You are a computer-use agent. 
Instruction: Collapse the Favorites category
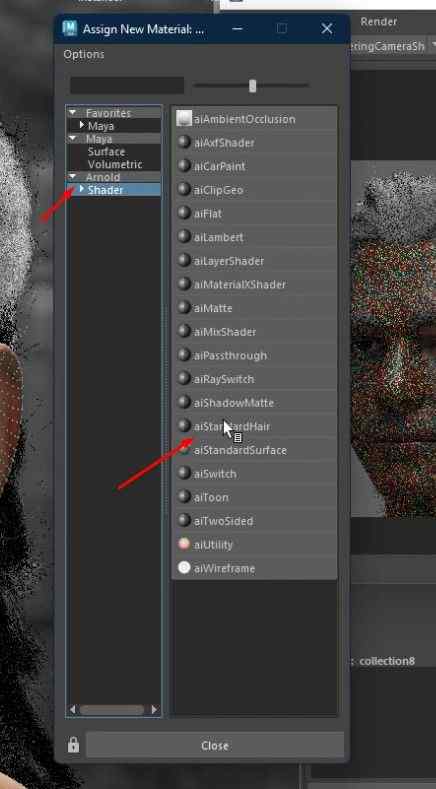click(x=72, y=113)
